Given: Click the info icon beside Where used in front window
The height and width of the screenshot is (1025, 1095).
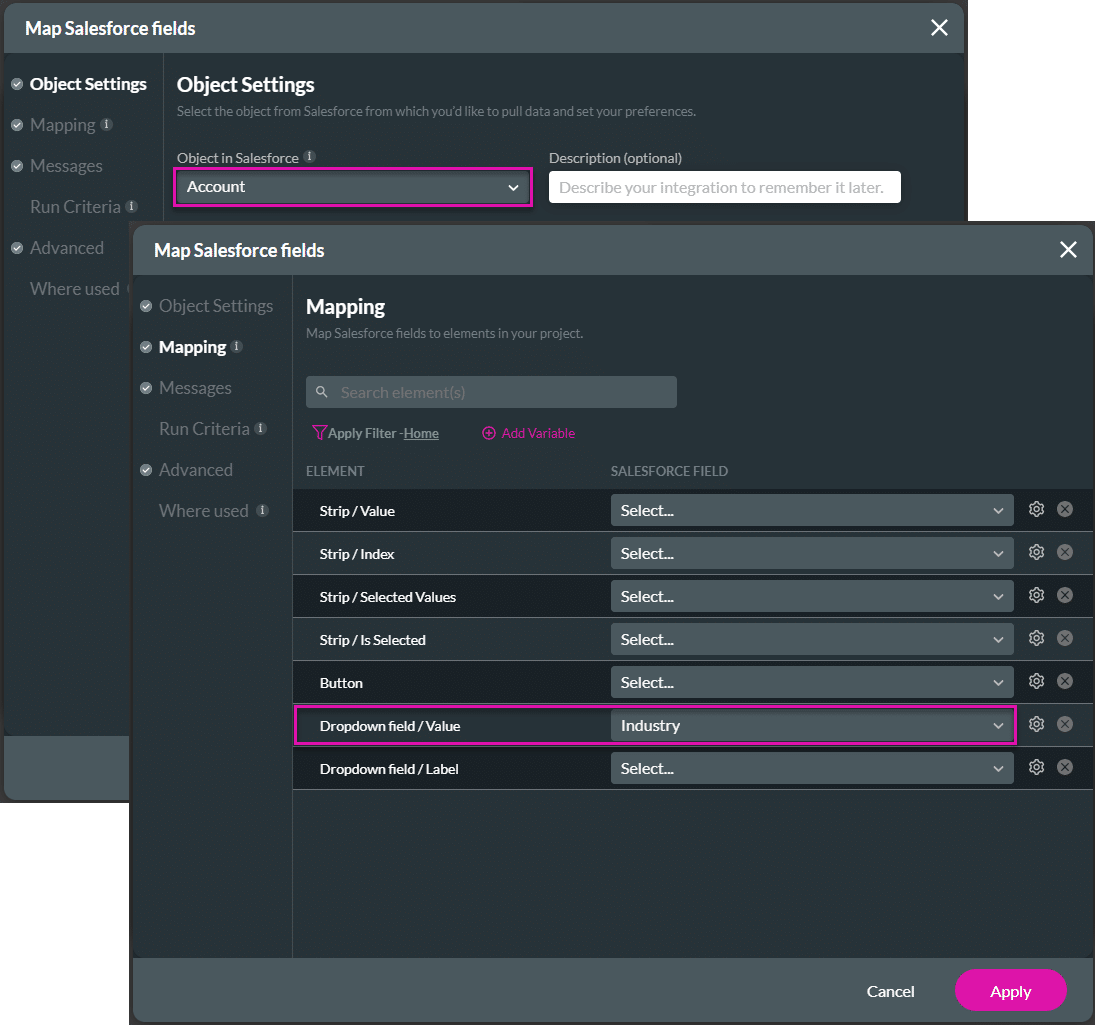Looking at the screenshot, I should tap(263, 510).
